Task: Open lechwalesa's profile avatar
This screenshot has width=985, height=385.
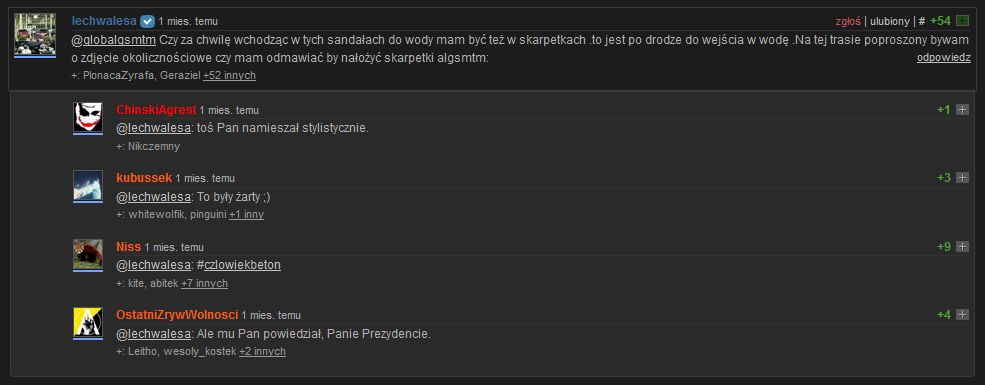Action: [35, 34]
